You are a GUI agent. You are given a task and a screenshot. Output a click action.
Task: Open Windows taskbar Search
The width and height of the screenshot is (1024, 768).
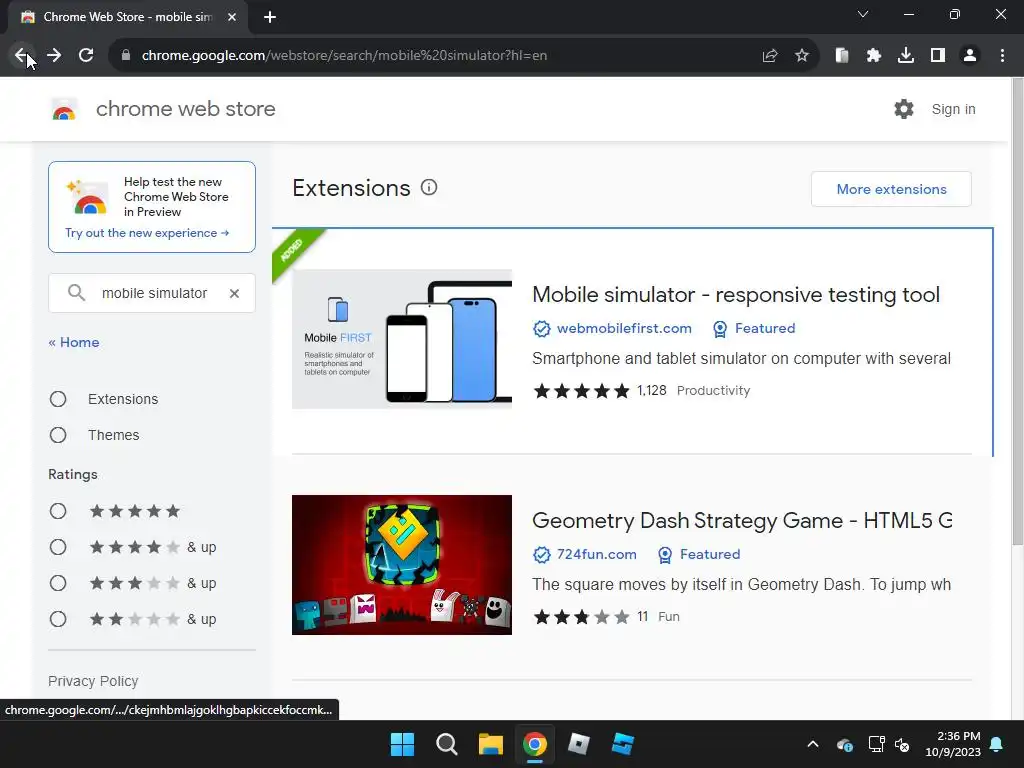pos(447,744)
